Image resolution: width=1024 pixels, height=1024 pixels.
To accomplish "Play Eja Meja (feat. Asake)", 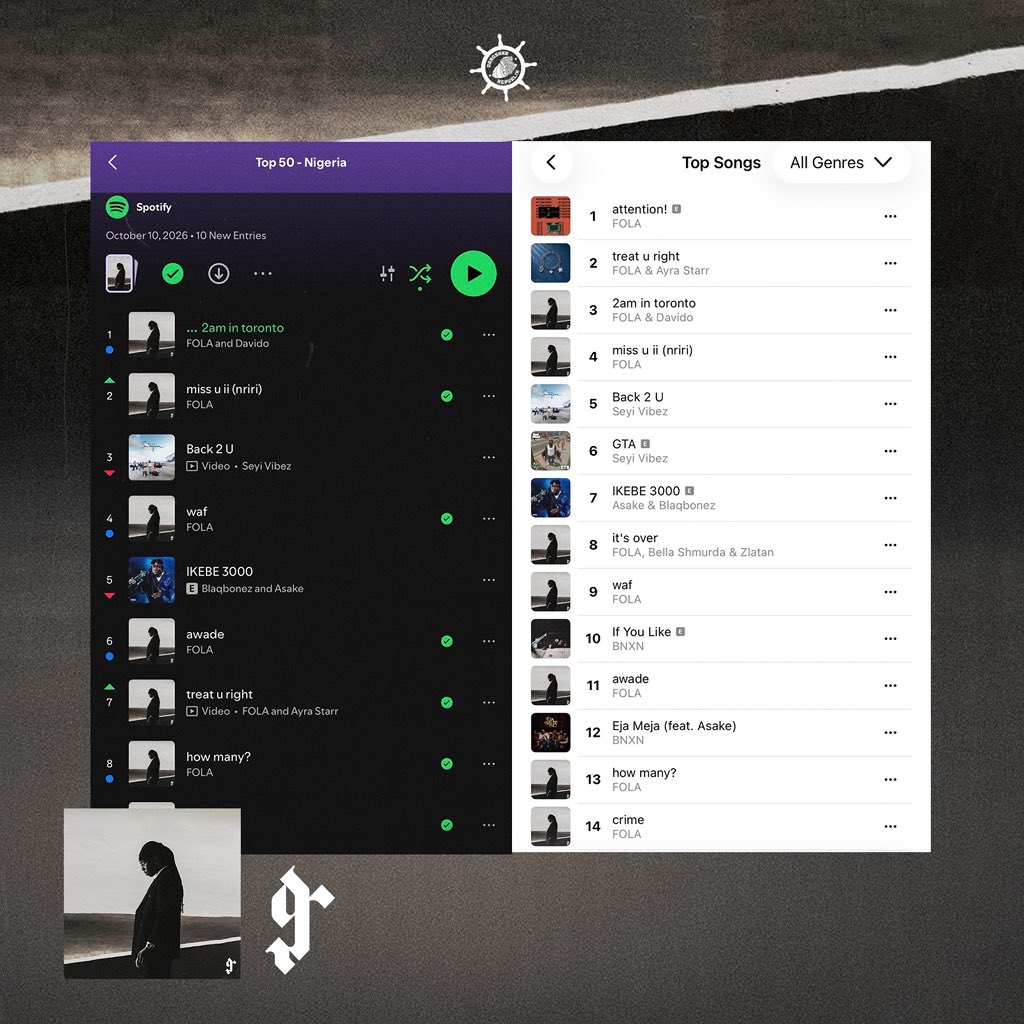I will [721, 733].
